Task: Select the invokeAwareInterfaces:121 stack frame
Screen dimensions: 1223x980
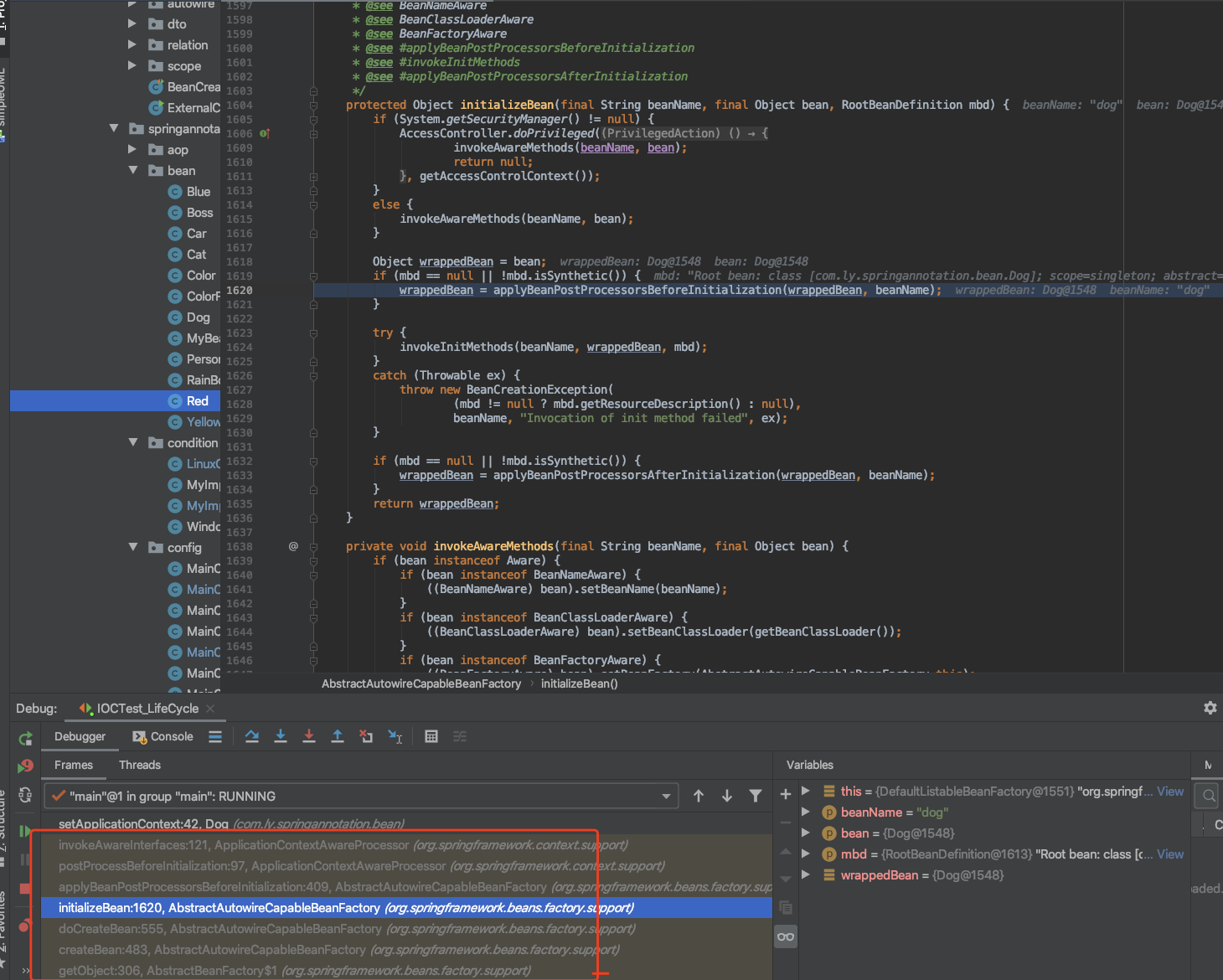Action: point(407,845)
